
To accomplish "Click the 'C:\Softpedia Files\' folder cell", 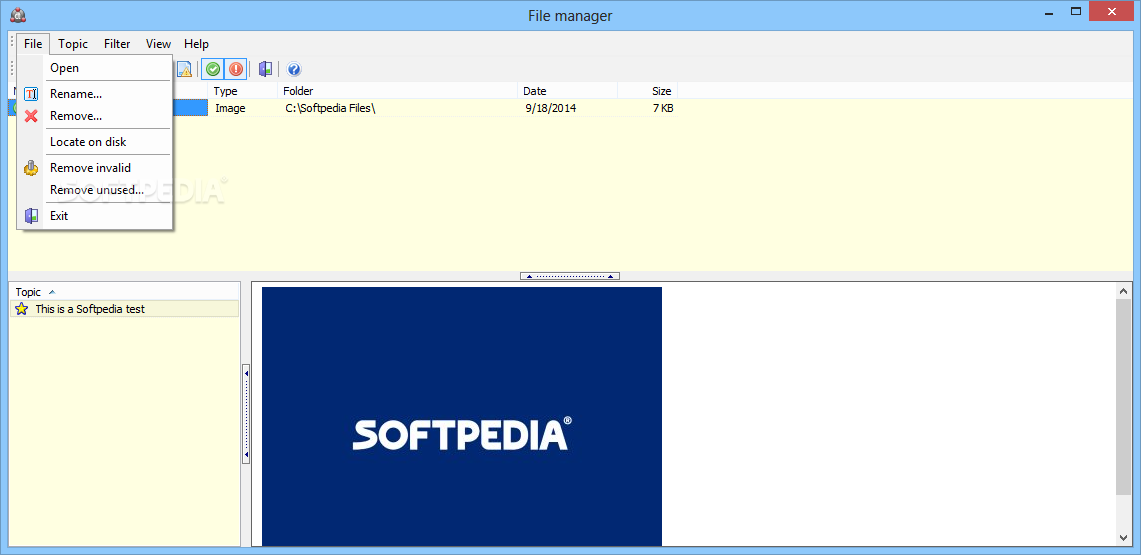I will point(330,108).
